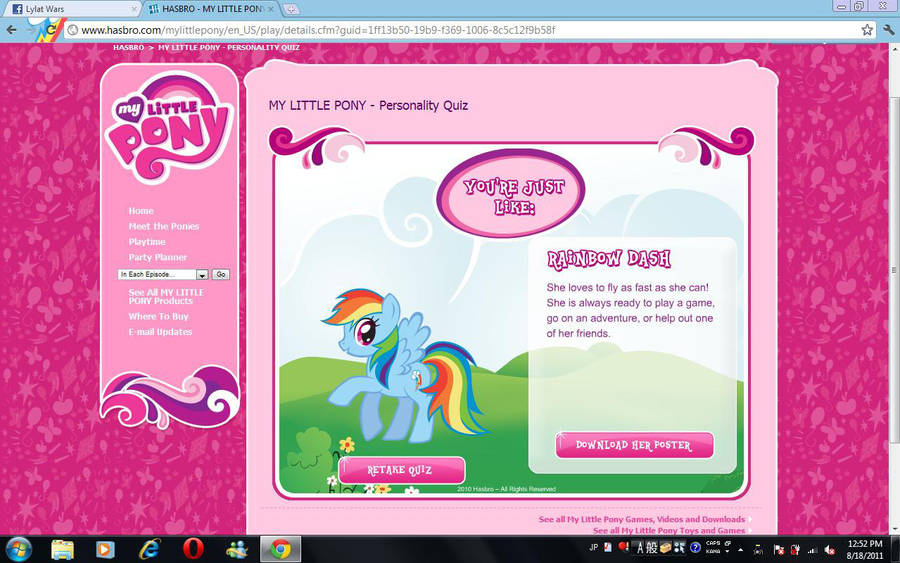Open Meet the Ponies link
900x563 pixels.
(x=164, y=226)
